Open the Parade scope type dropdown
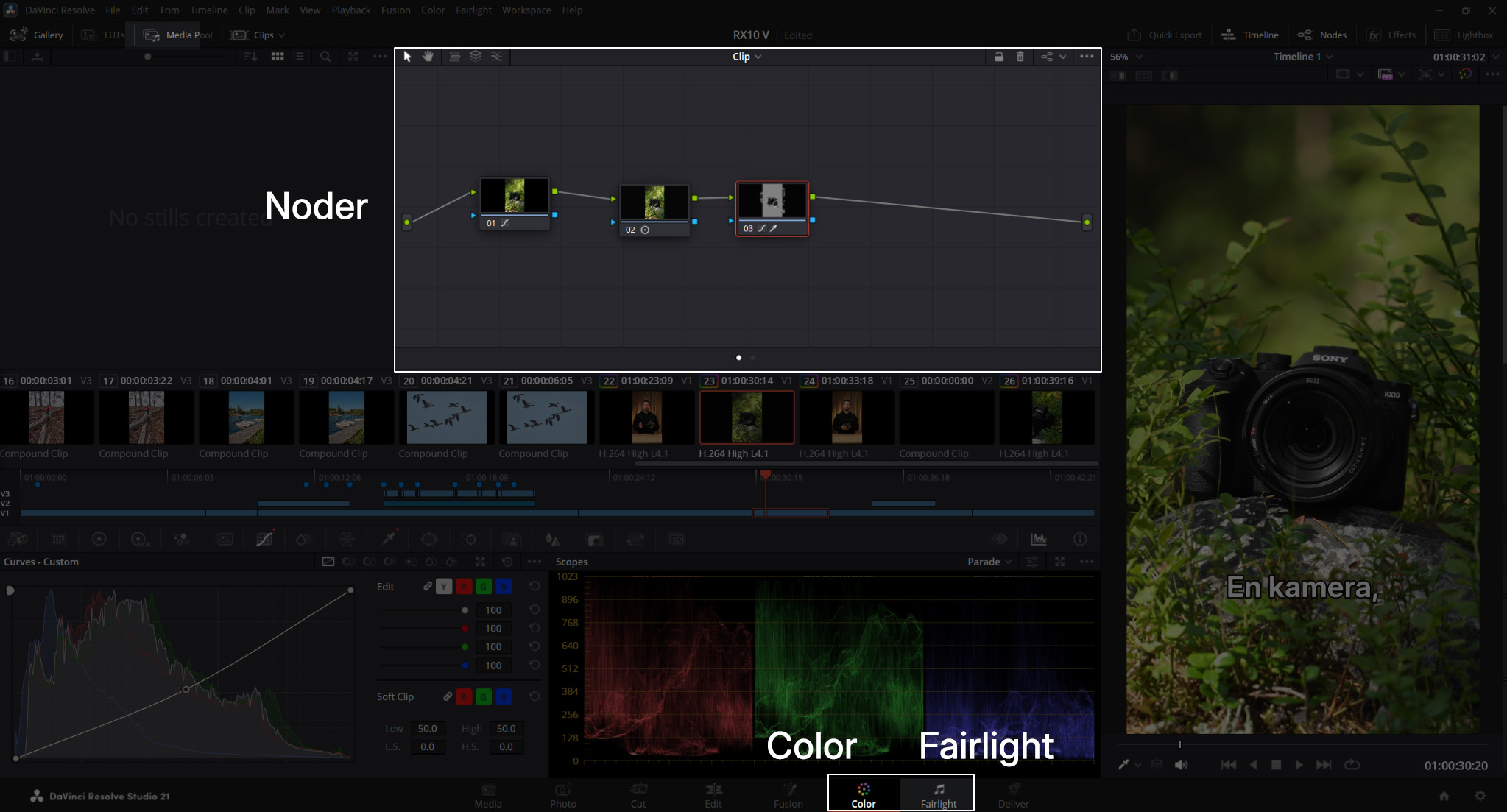The height and width of the screenshot is (812, 1507). point(989,562)
